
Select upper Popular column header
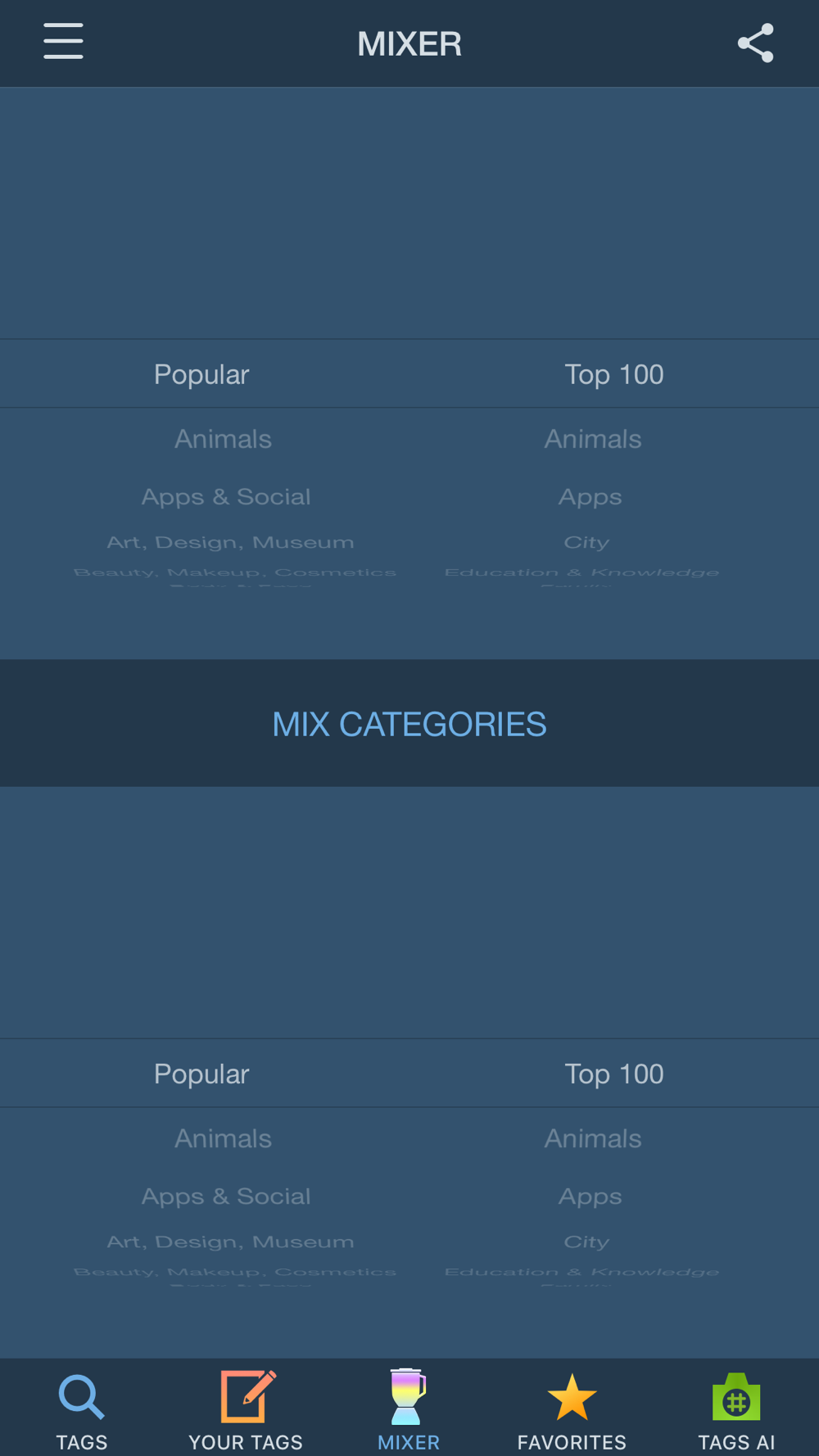201,374
